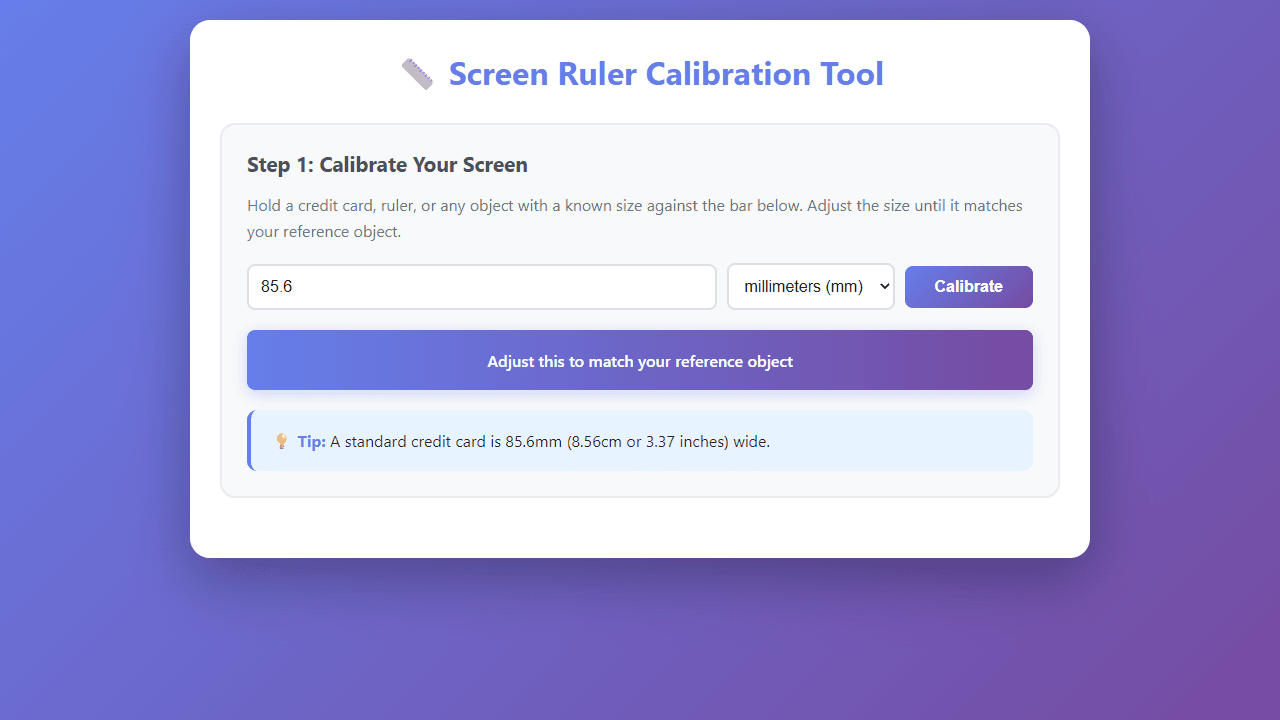Click the instructions paragraph about reference object
This screenshot has height=720, width=1280.
[635, 219]
